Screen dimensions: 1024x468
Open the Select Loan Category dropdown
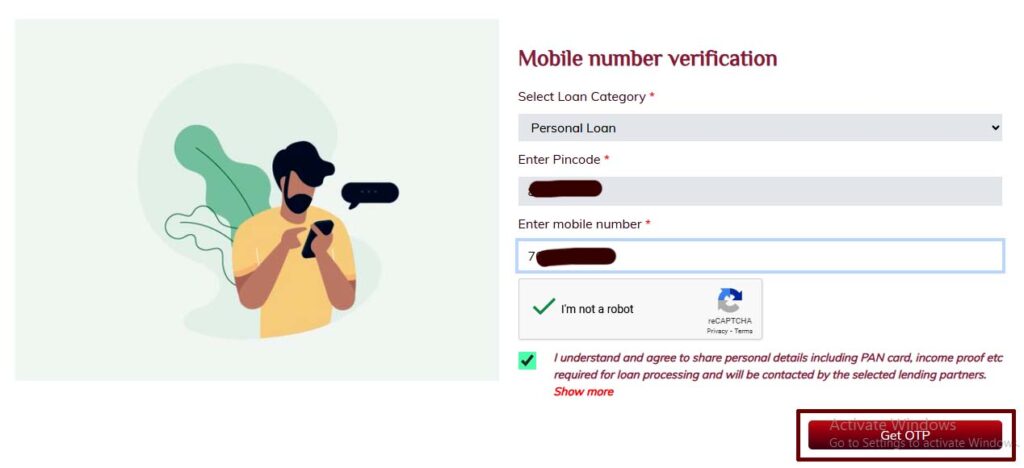pyautogui.click(x=760, y=128)
